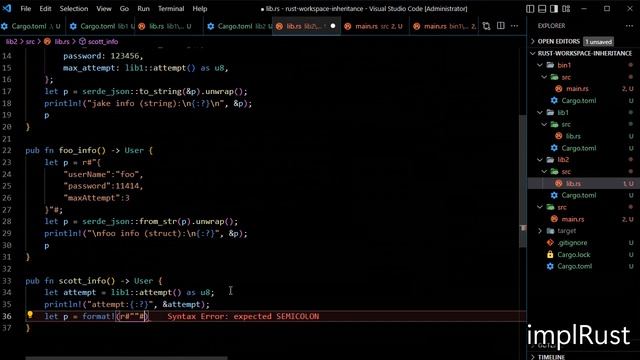Collapse the RUST-WORKSPACE-INHERITANCE root section
Viewport: 640px width, 360px height.
tap(584, 53)
